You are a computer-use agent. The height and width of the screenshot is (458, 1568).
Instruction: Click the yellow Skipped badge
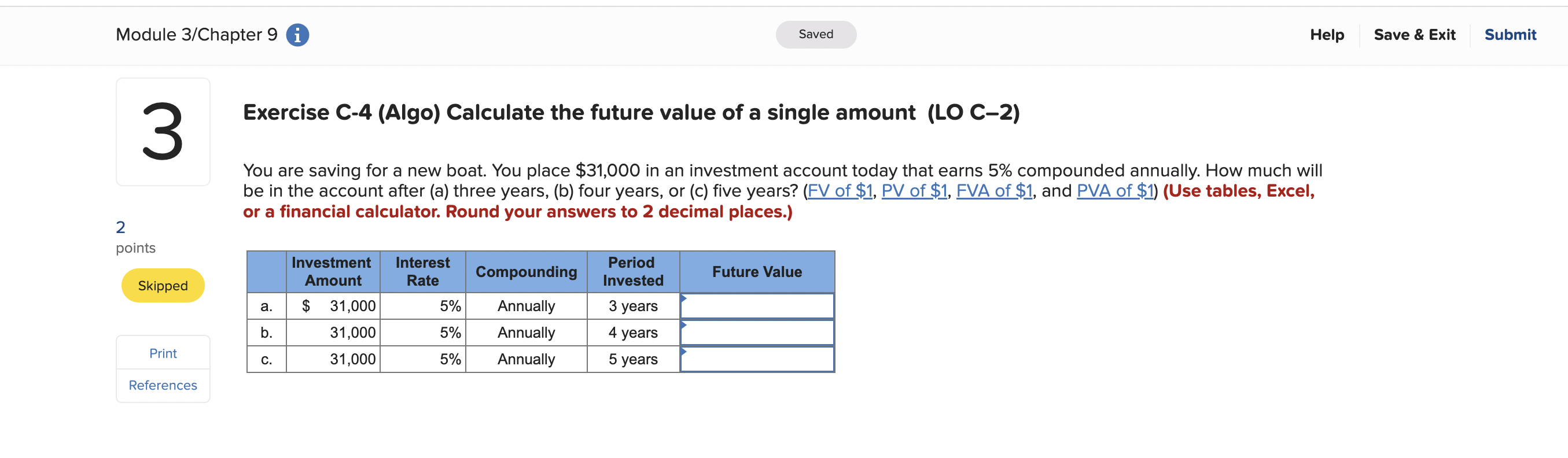pyautogui.click(x=163, y=285)
